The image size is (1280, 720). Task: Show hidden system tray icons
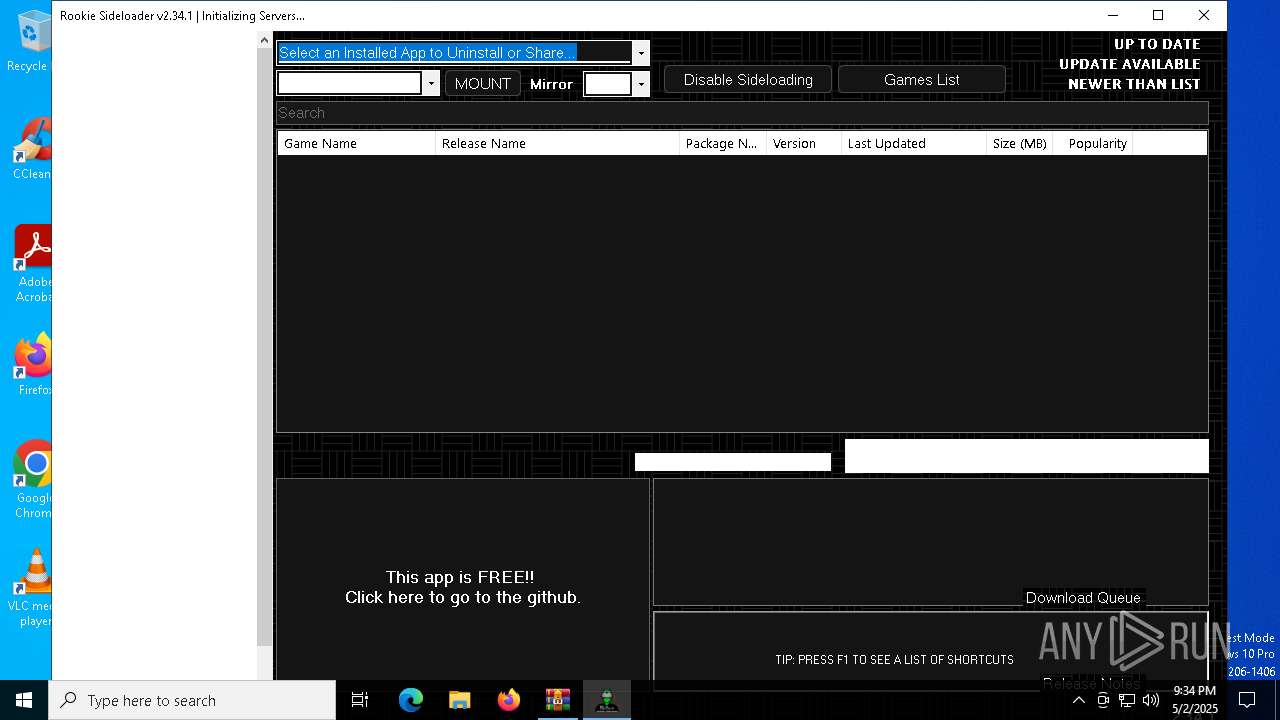point(1078,700)
